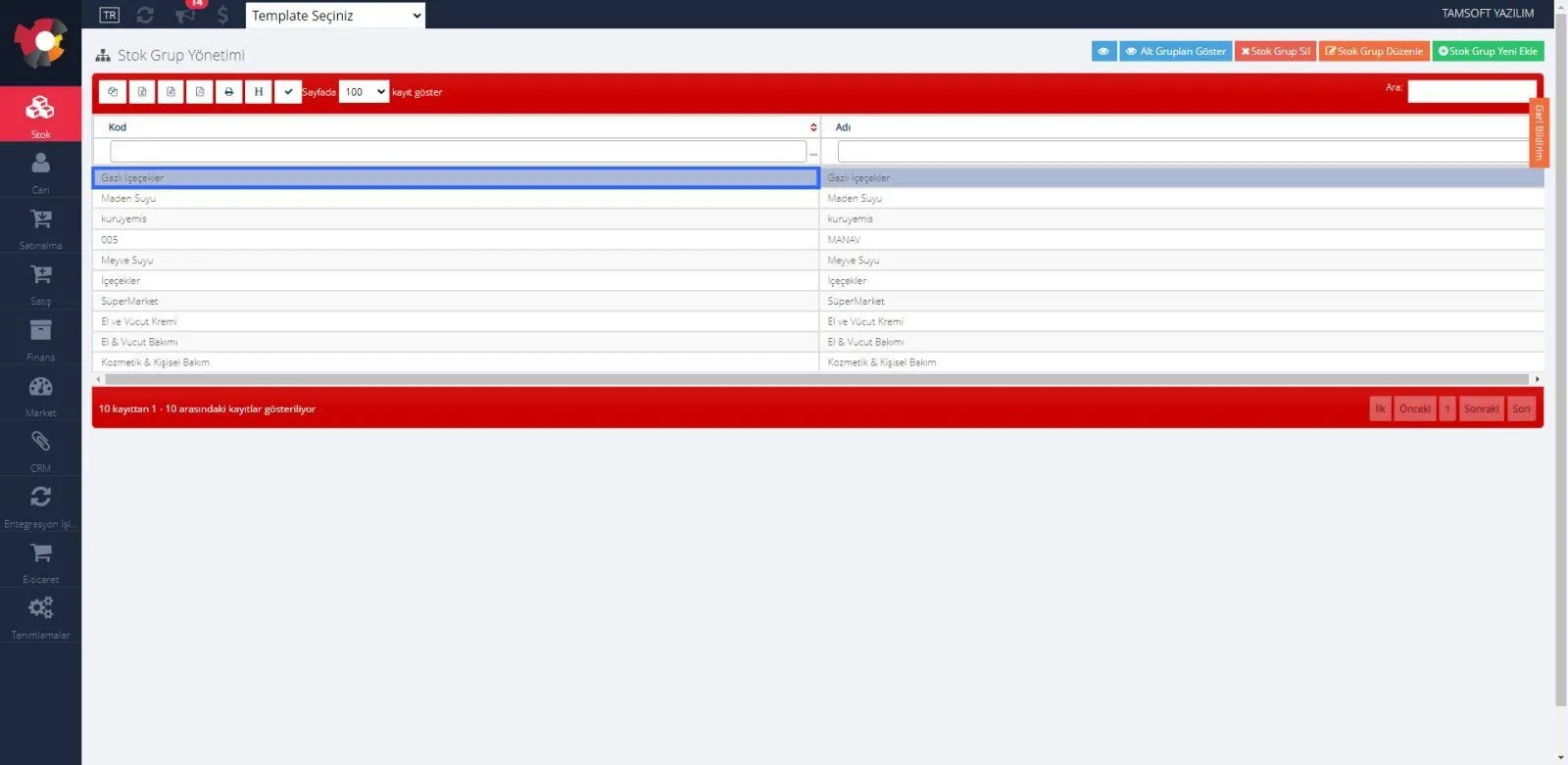
Task: Open Tanımlamalar gears icon in sidebar
Action: coord(40,616)
